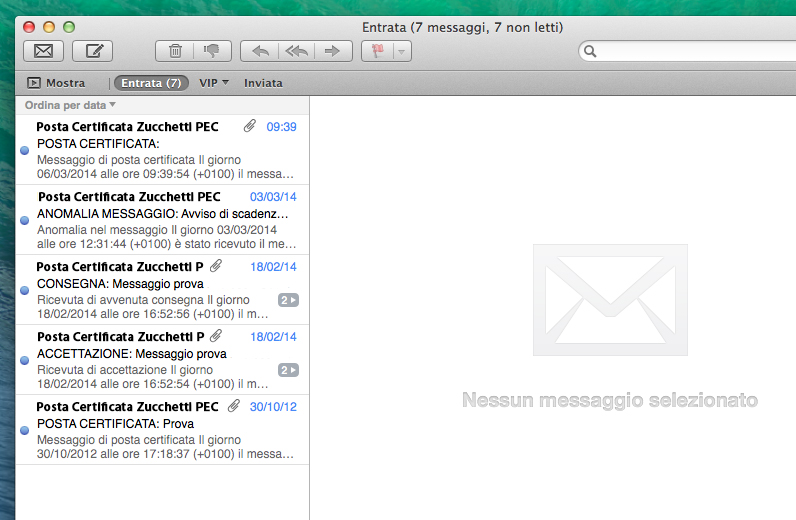Screen dimensions: 796x520
Task: Open the ANOMALIA MESSAGGIO message from 03/03/14
Action: (x=162, y=220)
